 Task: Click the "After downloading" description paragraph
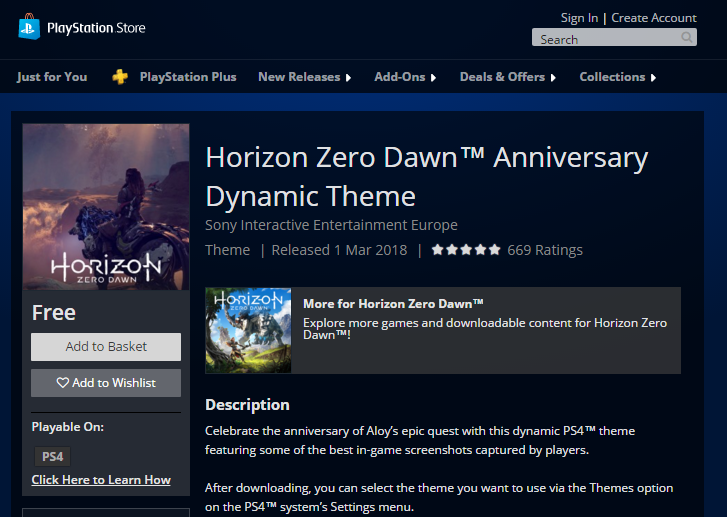click(439, 498)
